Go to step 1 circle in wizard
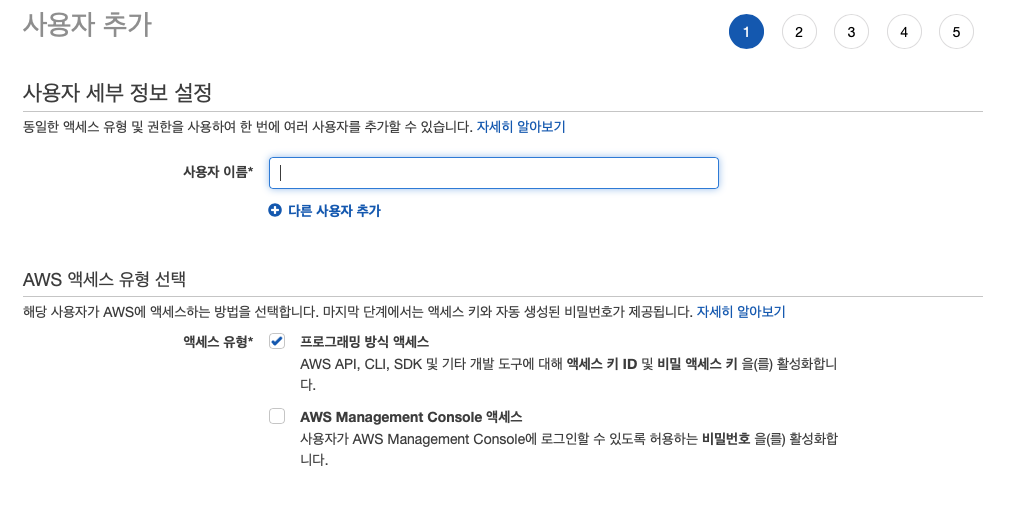The height and width of the screenshot is (510, 1011). [x=746, y=32]
